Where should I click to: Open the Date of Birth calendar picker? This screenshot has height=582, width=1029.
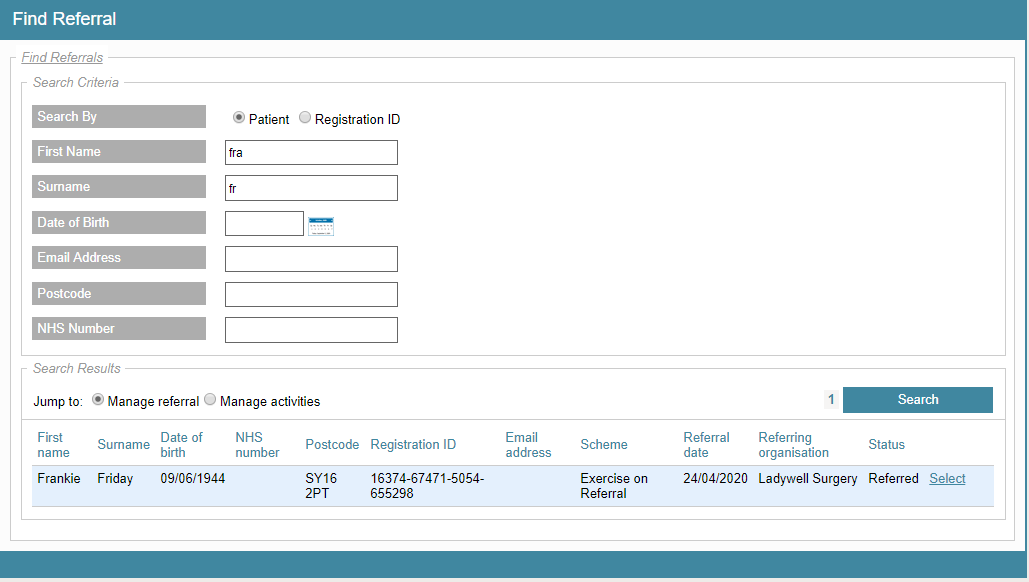point(321,226)
